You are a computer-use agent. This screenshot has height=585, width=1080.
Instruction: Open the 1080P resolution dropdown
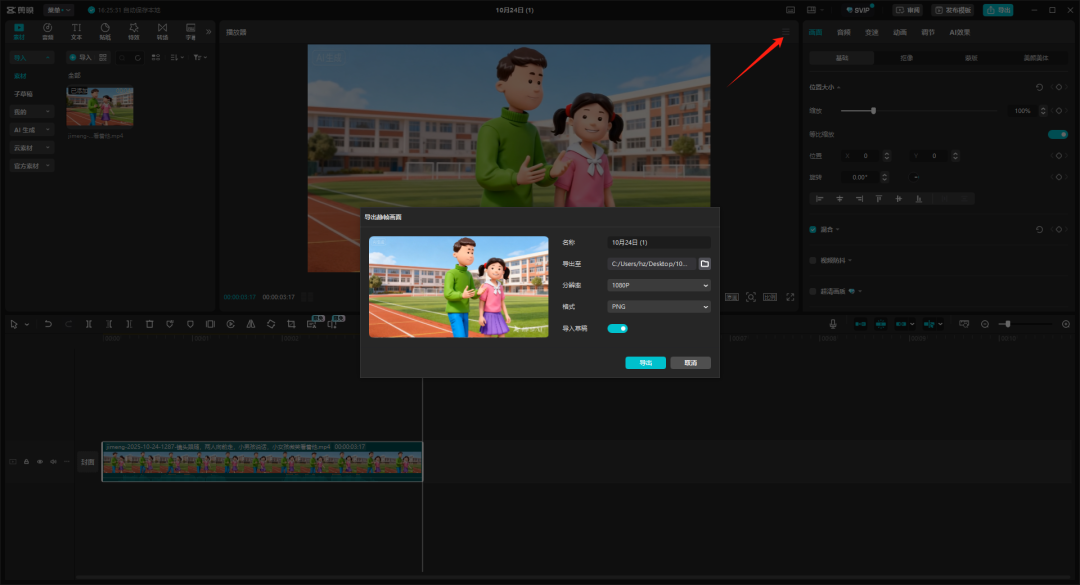click(659, 285)
